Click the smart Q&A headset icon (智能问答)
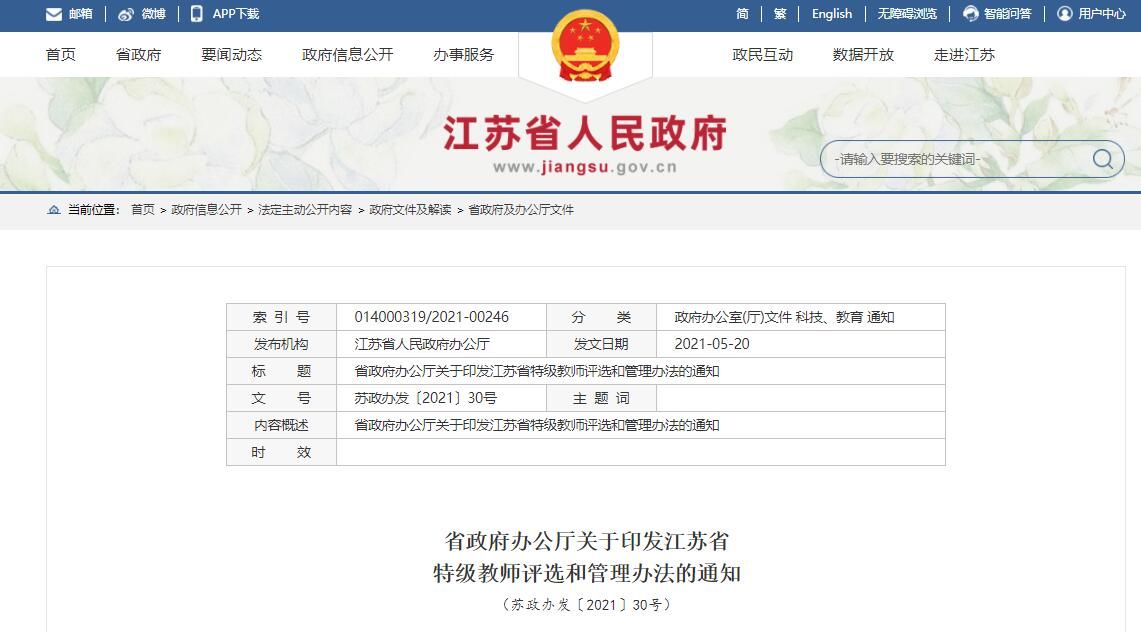Screen dimensions: 1141x632 coord(971,14)
